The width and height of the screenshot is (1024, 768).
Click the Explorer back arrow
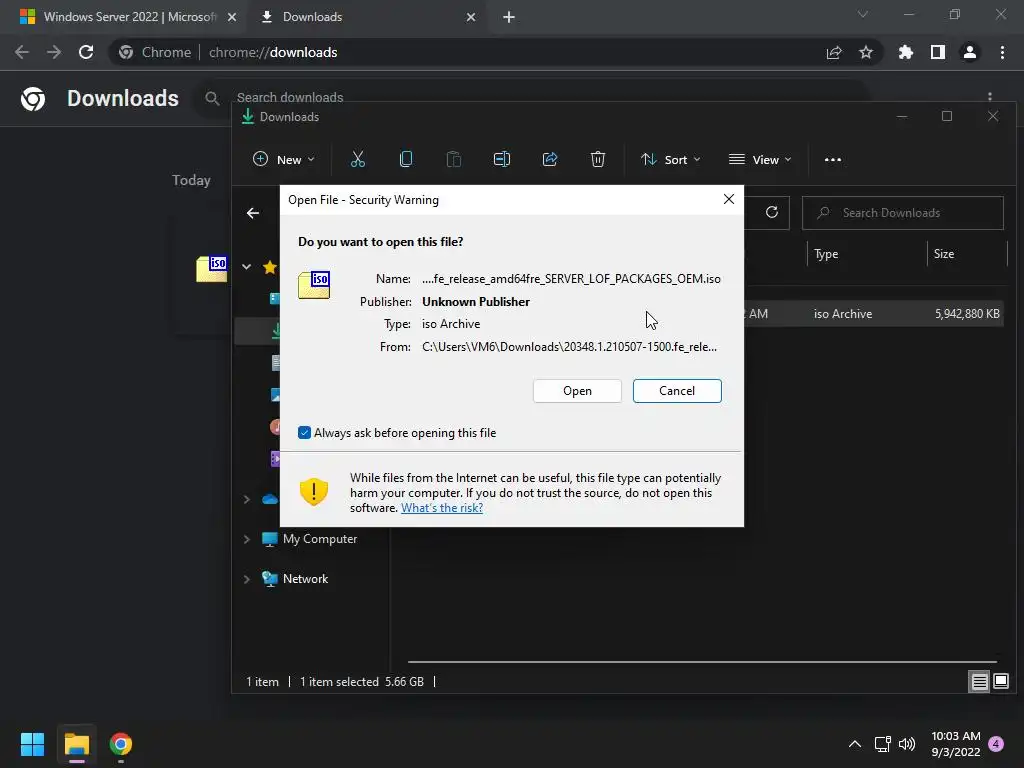click(x=253, y=213)
